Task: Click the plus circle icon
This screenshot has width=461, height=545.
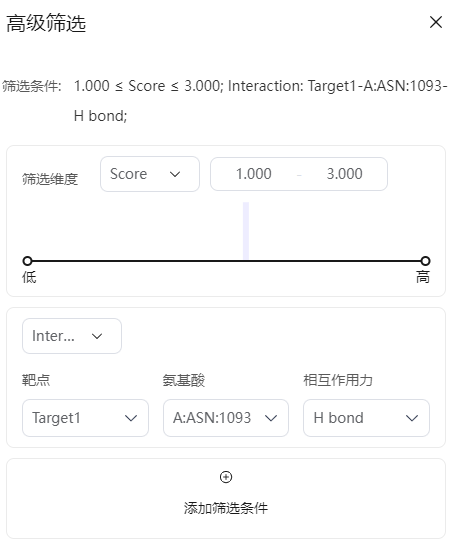Action: coord(226,477)
